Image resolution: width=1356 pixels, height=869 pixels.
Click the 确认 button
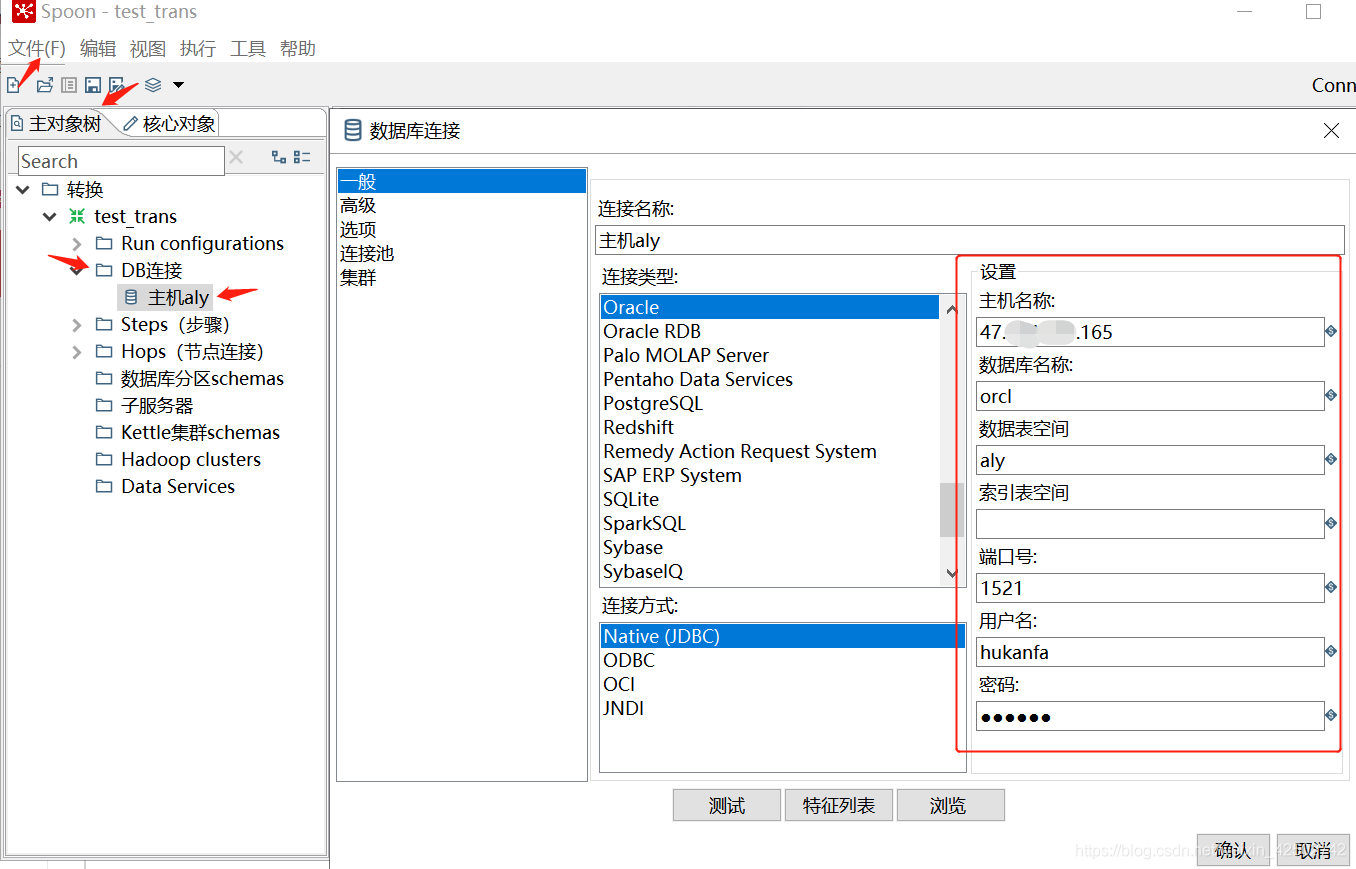pos(1233,850)
